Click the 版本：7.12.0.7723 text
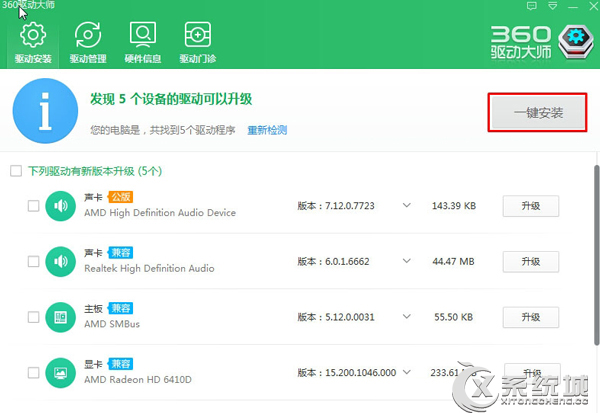This screenshot has width=600, height=413. coord(336,206)
